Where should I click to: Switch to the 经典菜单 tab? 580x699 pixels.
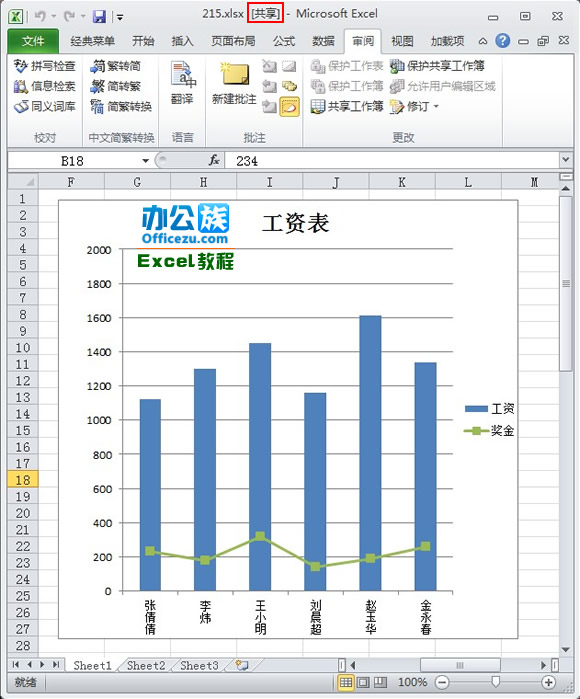point(92,41)
